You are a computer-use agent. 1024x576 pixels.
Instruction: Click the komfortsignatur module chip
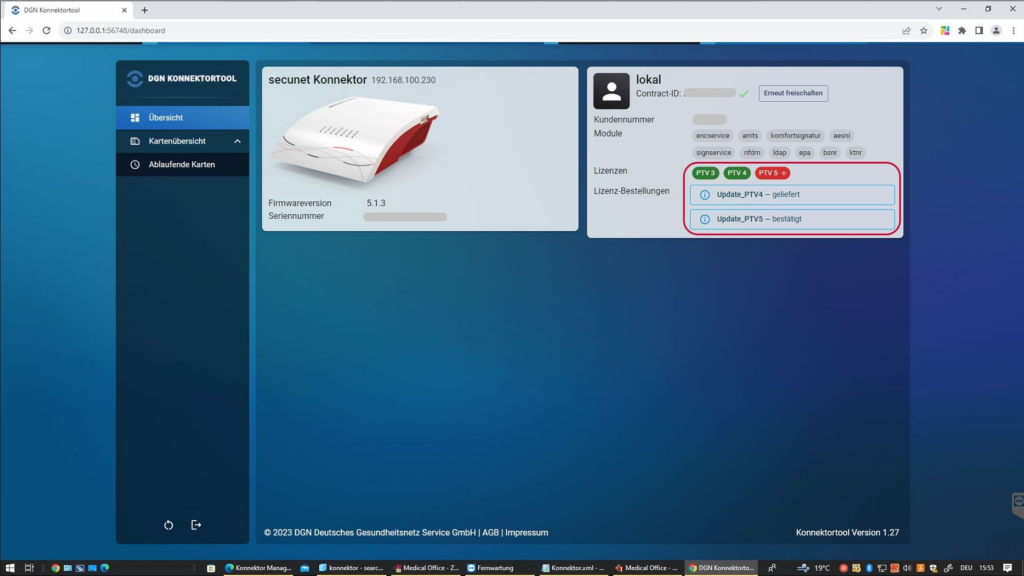coord(795,136)
